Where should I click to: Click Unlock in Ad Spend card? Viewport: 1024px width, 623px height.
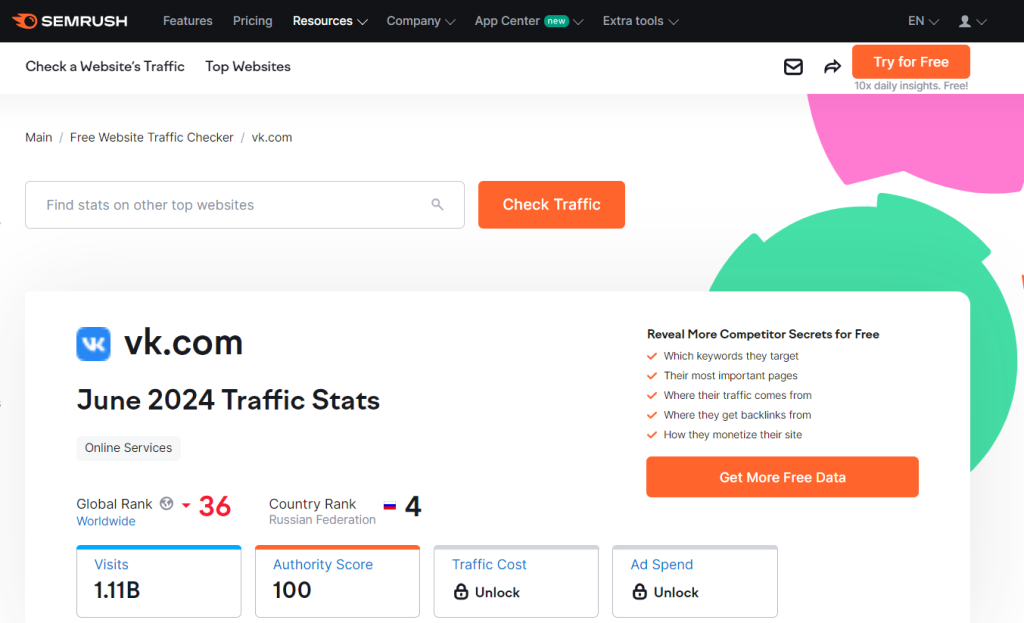[x=676, y=592]
